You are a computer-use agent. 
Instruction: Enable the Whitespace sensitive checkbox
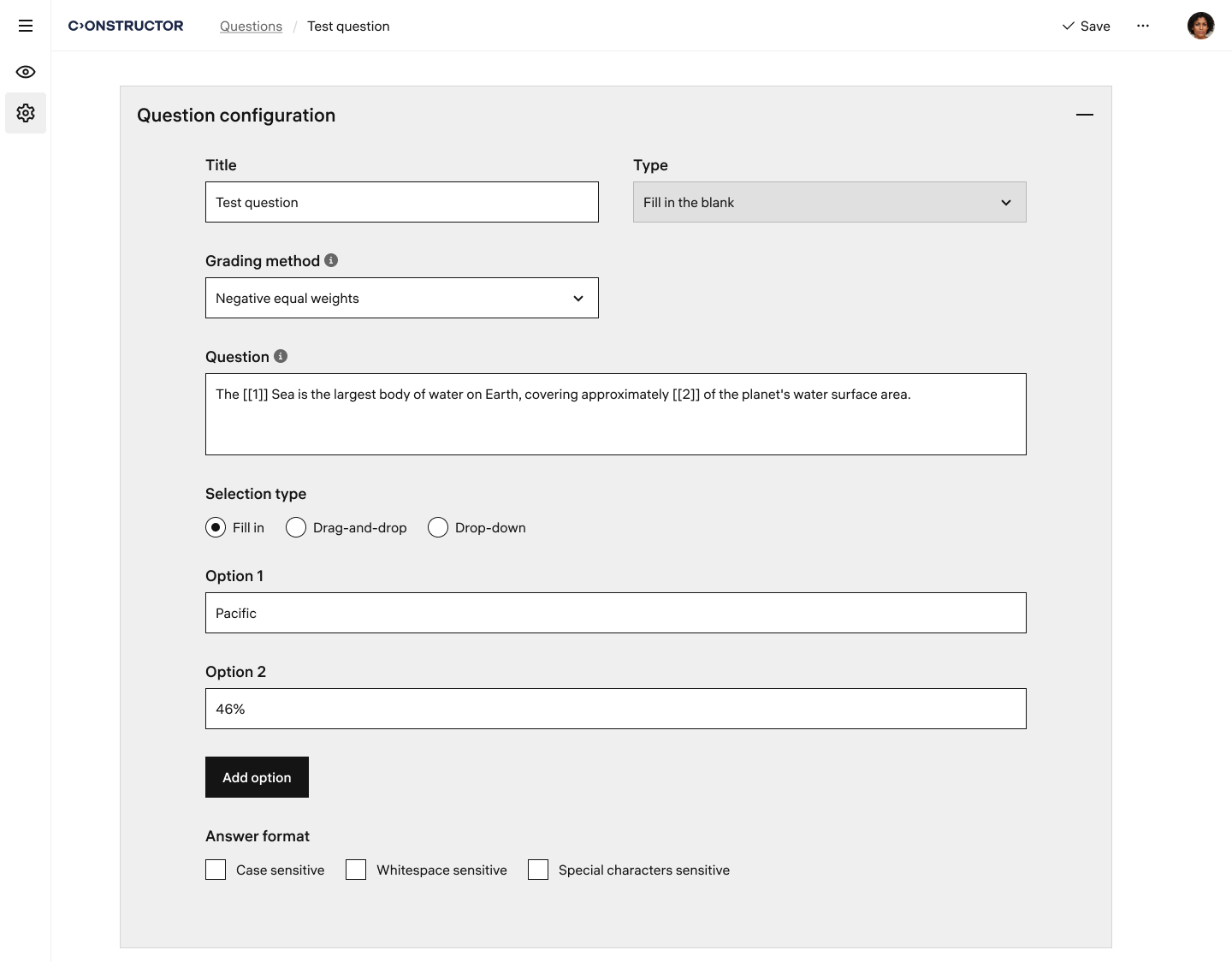(x=356, y=870)
